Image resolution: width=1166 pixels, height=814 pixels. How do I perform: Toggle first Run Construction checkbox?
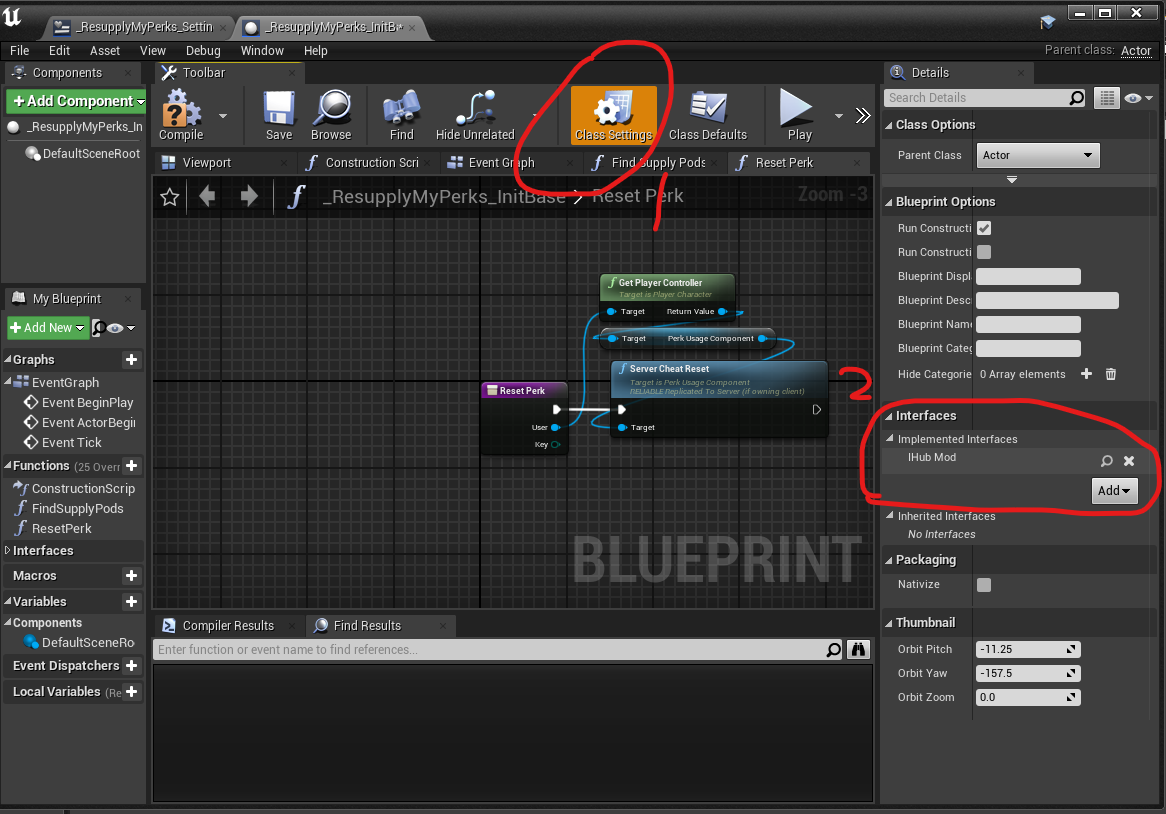coord(984,228)
